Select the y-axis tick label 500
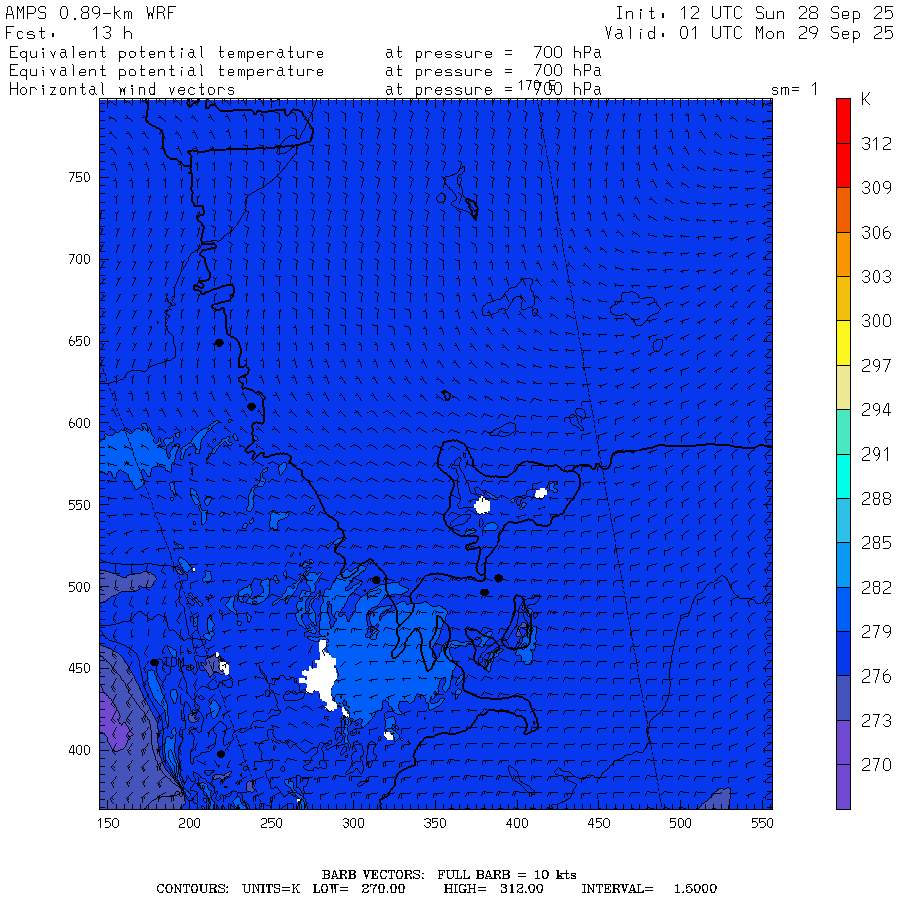 click(x=79, y=587)
